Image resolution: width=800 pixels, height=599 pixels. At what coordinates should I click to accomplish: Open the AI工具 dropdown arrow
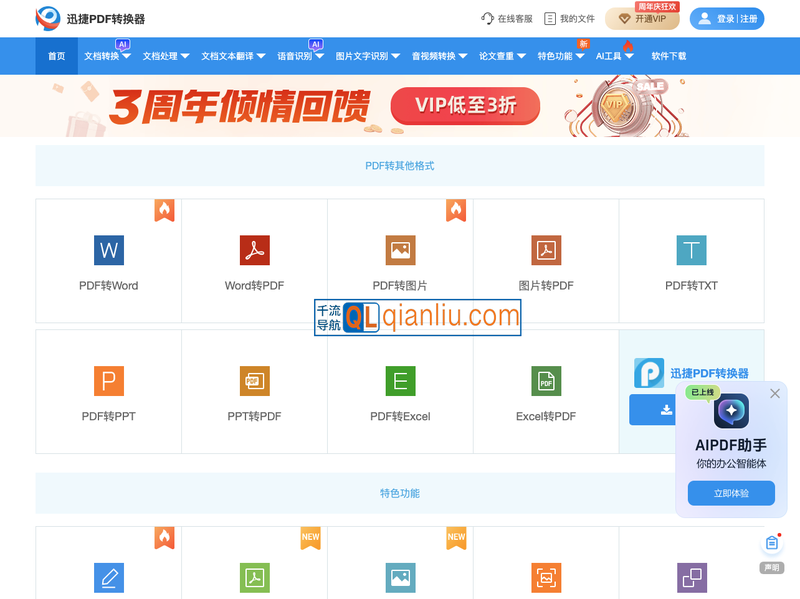(620, 56)
